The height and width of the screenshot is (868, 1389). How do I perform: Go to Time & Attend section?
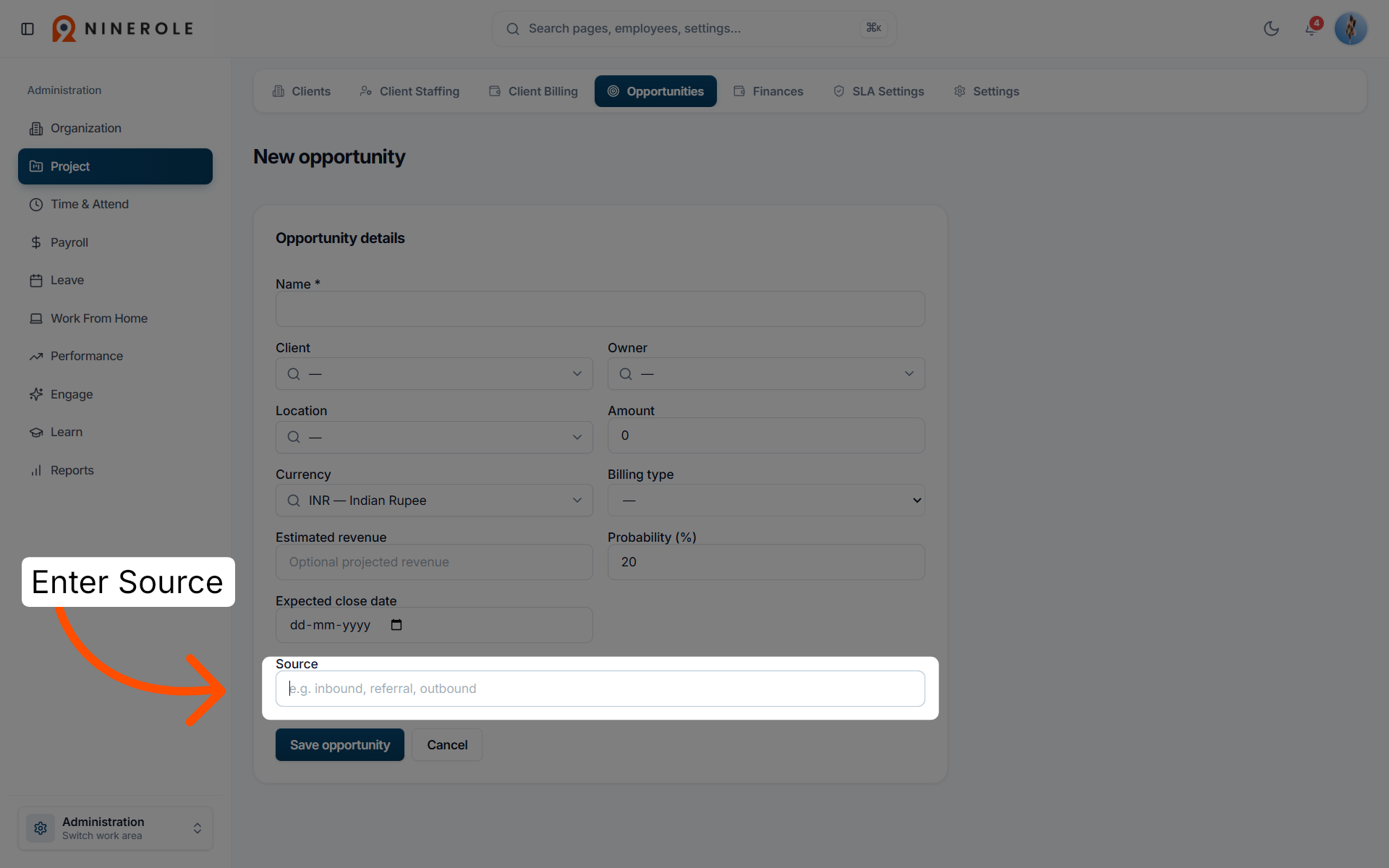[x=116, y=204]
